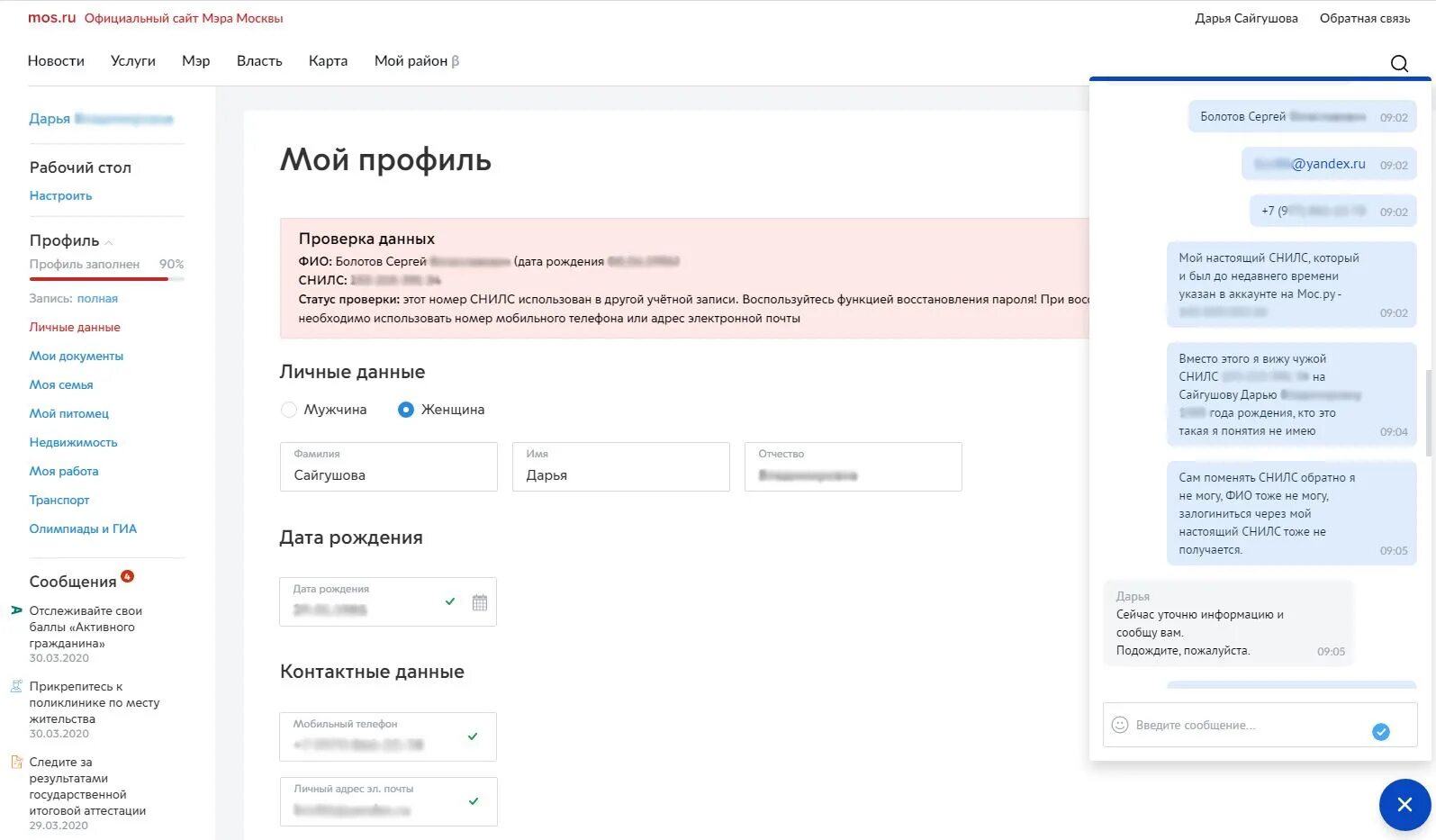Click the clinic registration message icon
Screen dimensions: 1436x840
[x=16, y=686]
